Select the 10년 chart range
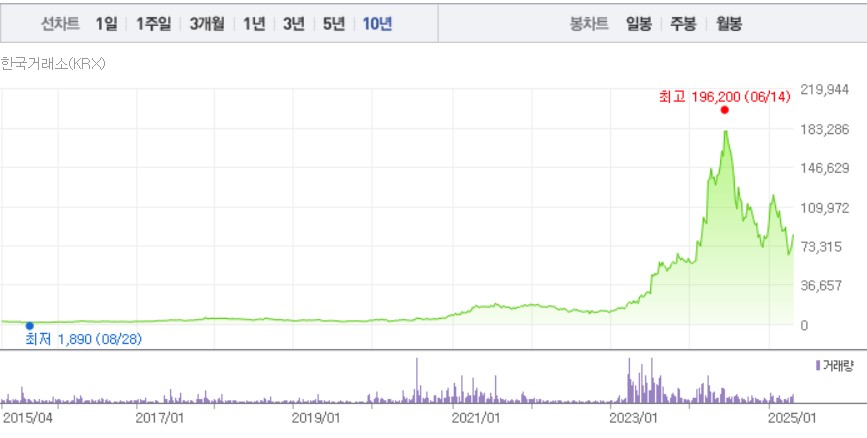Image resolution: width=867 pixels, height=438 pixels. click(x=377, y=24)
